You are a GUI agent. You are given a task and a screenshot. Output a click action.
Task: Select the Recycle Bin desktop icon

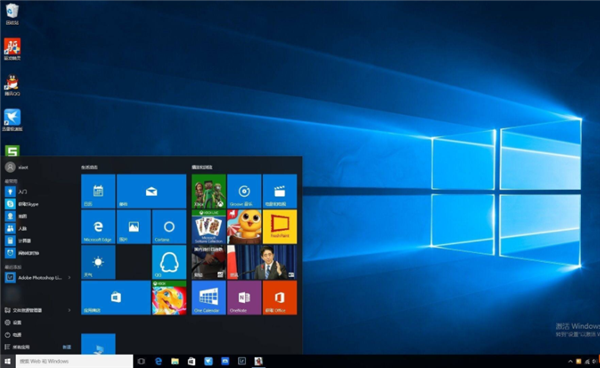(x=12, y=14)
